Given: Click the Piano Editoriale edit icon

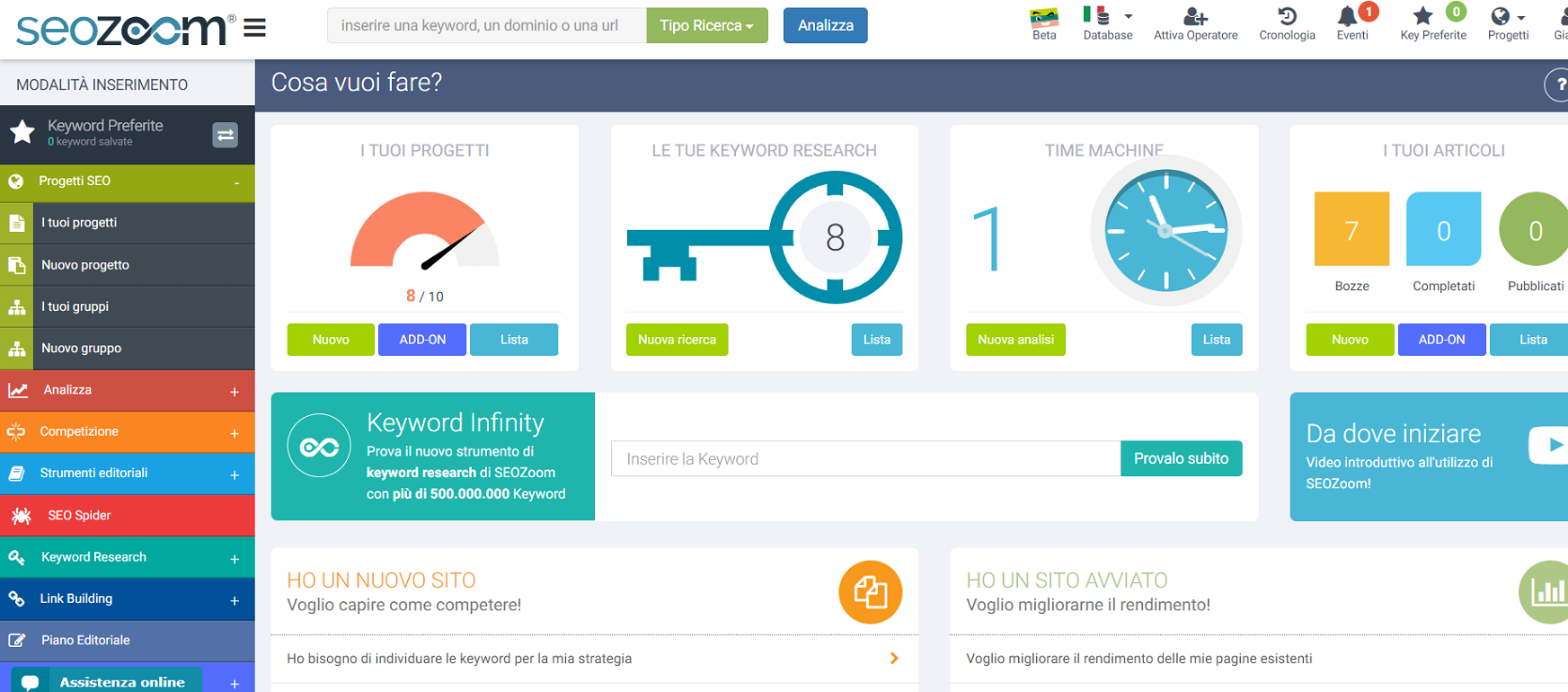Looking at the screenshot, I should [16, 641].
